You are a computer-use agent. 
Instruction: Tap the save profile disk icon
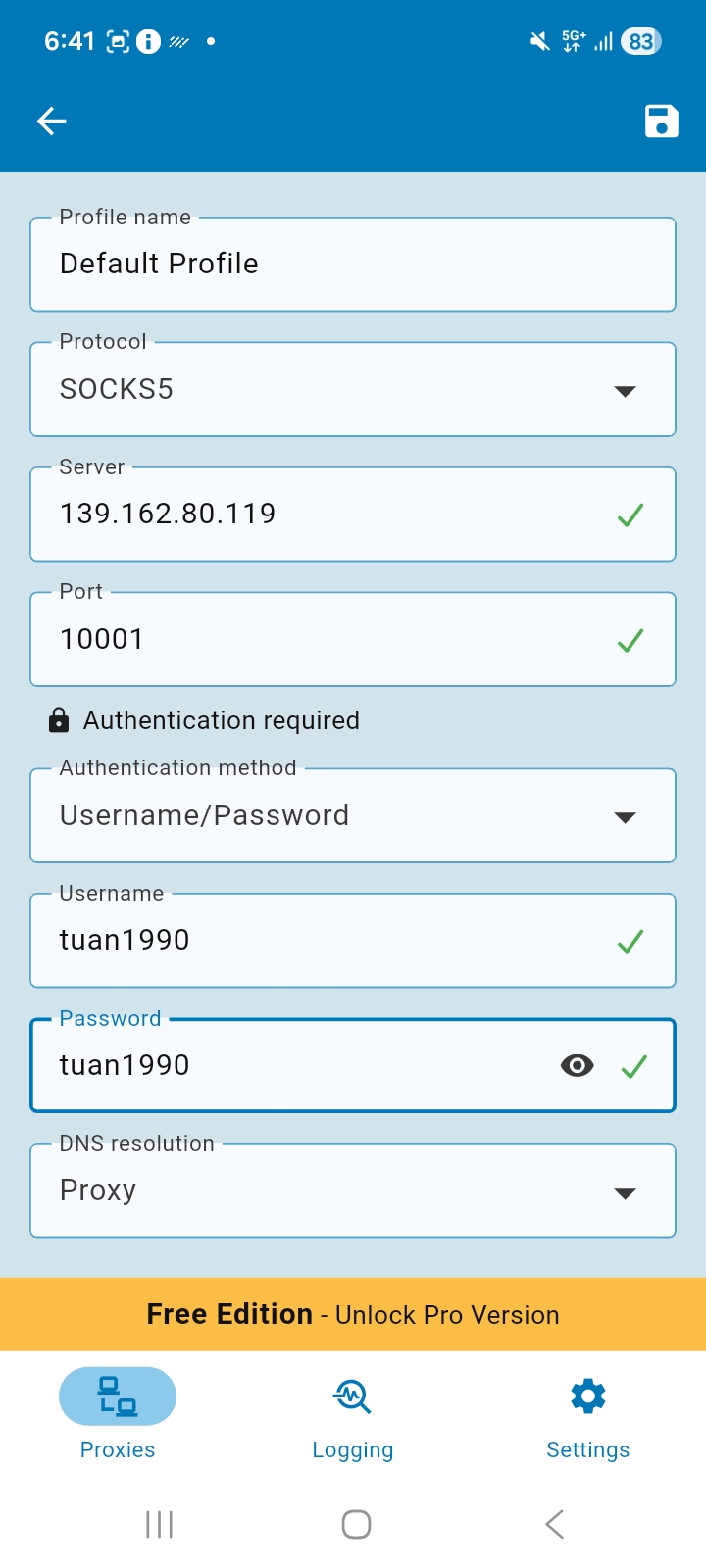click(661, 122)
